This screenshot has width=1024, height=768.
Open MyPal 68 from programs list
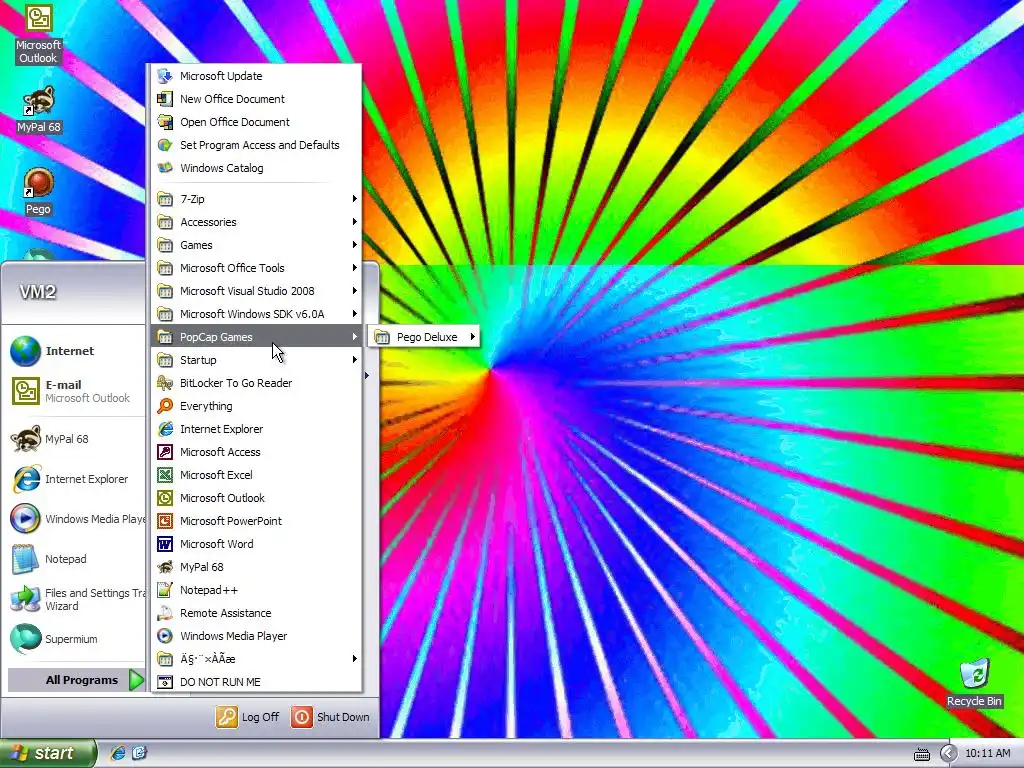click(x=255, y=567)
